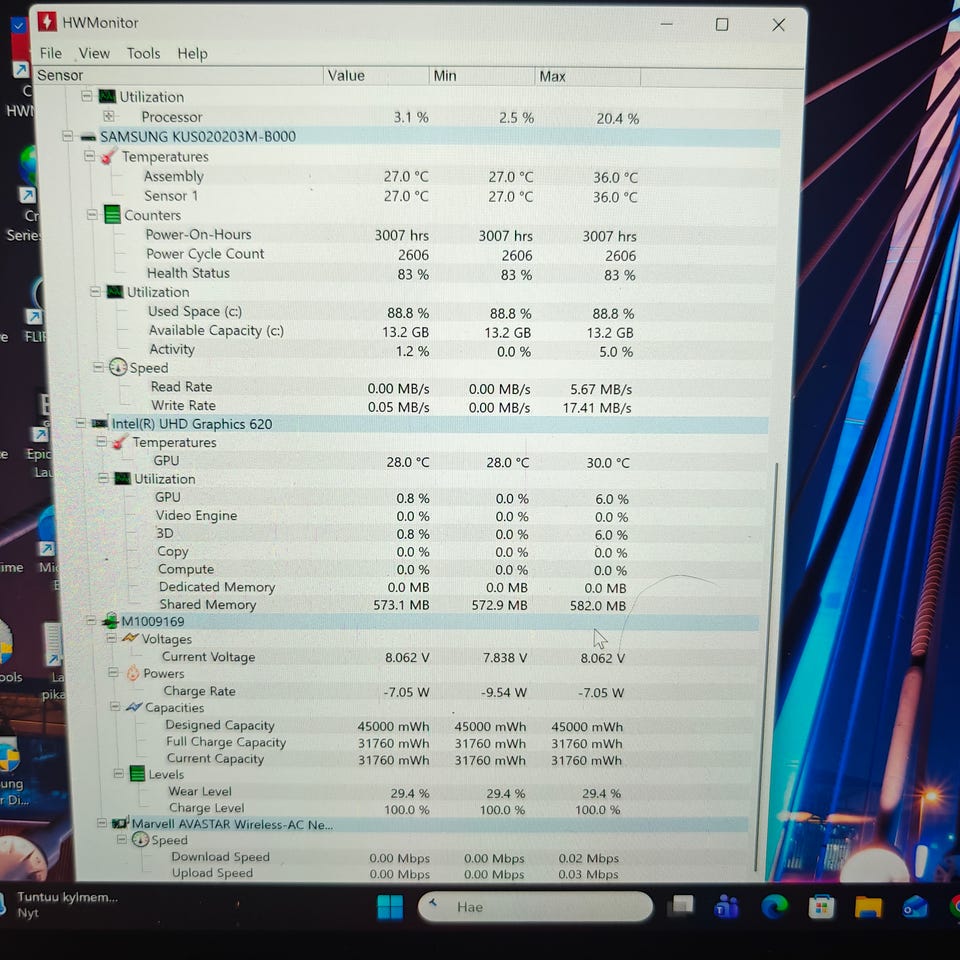This screenshot has height=960, width=960.
Task: Click the Utilization graph icon under Intel Graphics
Action: click(x=123, y=478)
